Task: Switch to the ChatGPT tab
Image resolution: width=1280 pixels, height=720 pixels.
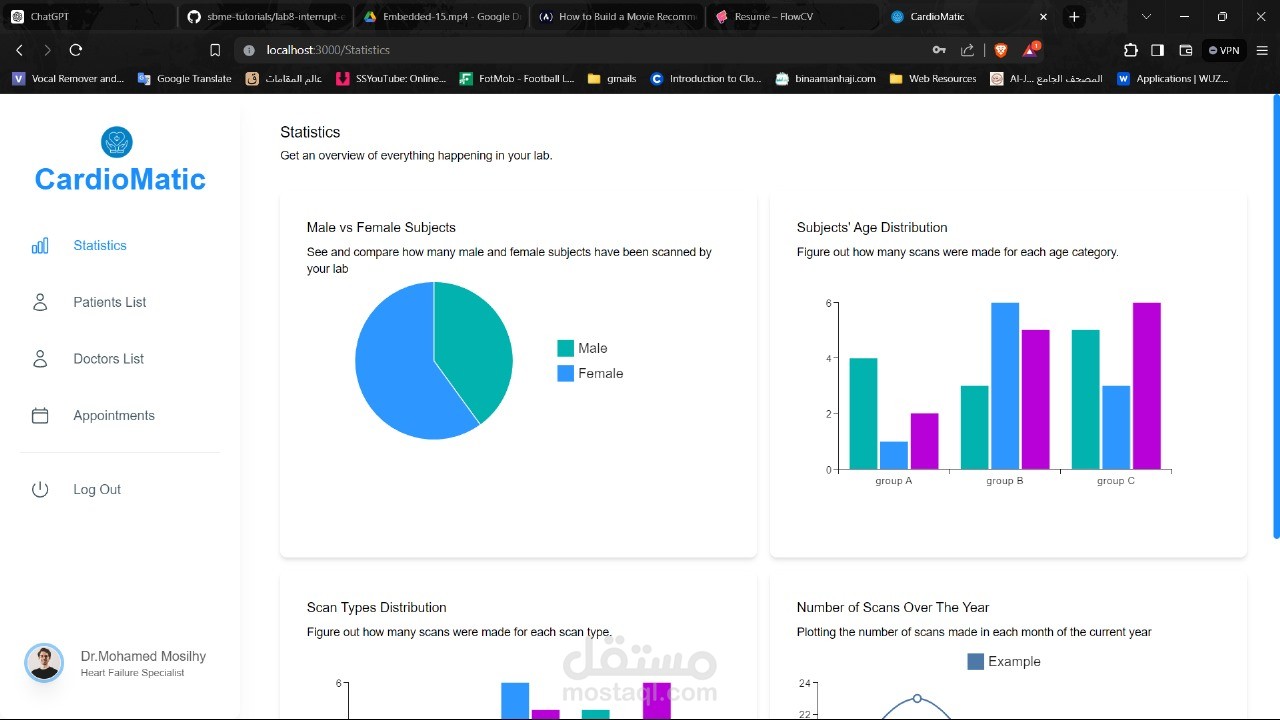Action: pos(88,17)
